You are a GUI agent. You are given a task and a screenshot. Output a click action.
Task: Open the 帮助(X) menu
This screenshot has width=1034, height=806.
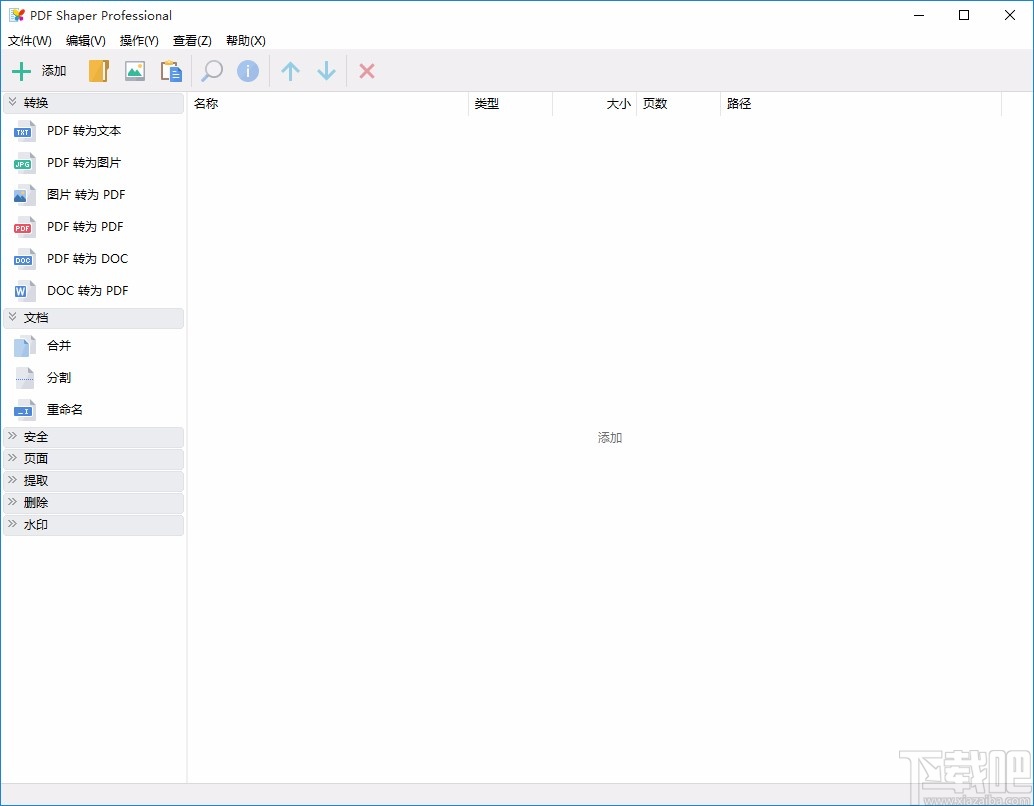click(245, 41)
